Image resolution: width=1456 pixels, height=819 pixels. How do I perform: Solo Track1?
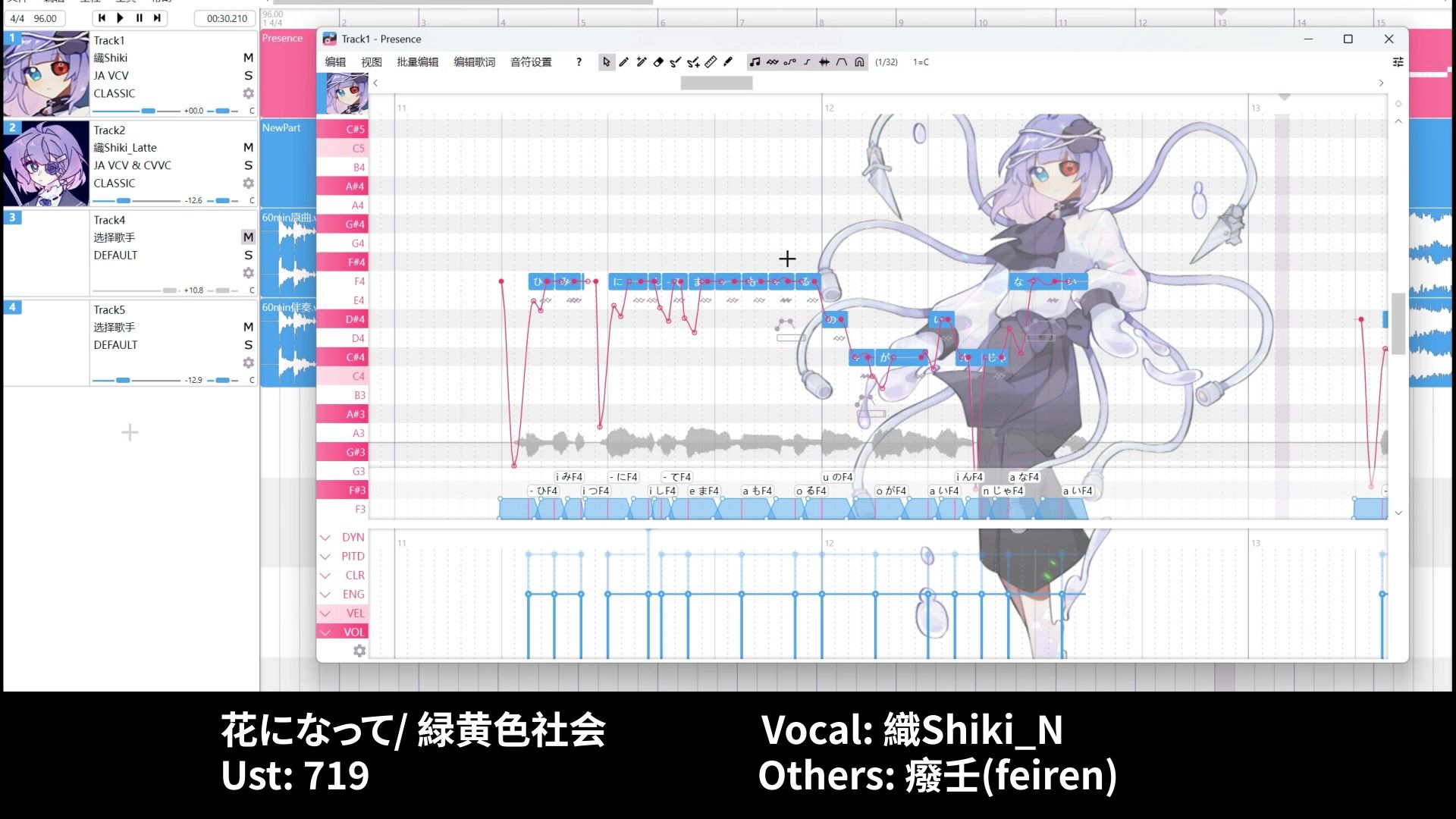pyautogui.click(x=248, y=76)
